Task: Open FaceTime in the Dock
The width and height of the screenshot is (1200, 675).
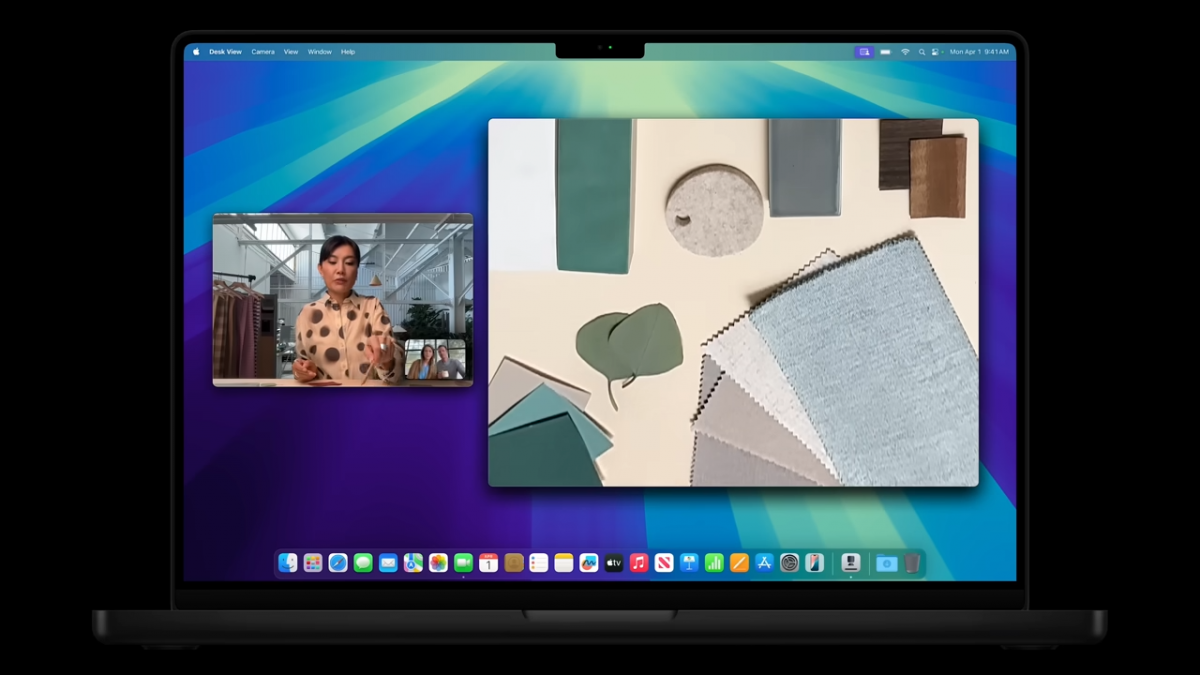Action: (463, 563)
